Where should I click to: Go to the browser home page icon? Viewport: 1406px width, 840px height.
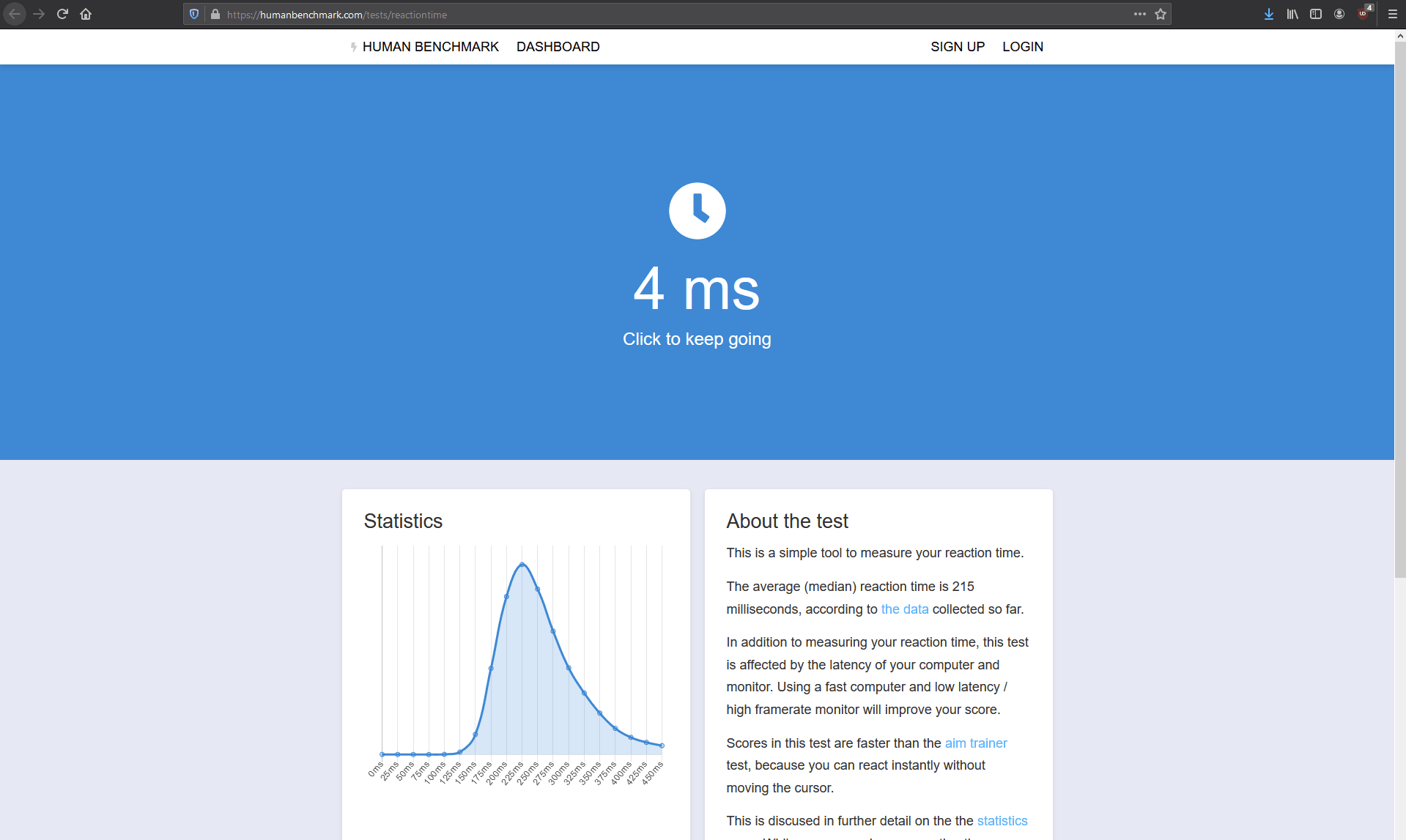tap(86, 14)
